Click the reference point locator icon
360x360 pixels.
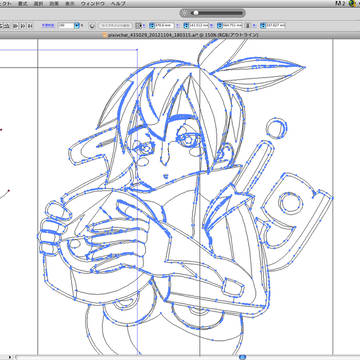[138, 26]
